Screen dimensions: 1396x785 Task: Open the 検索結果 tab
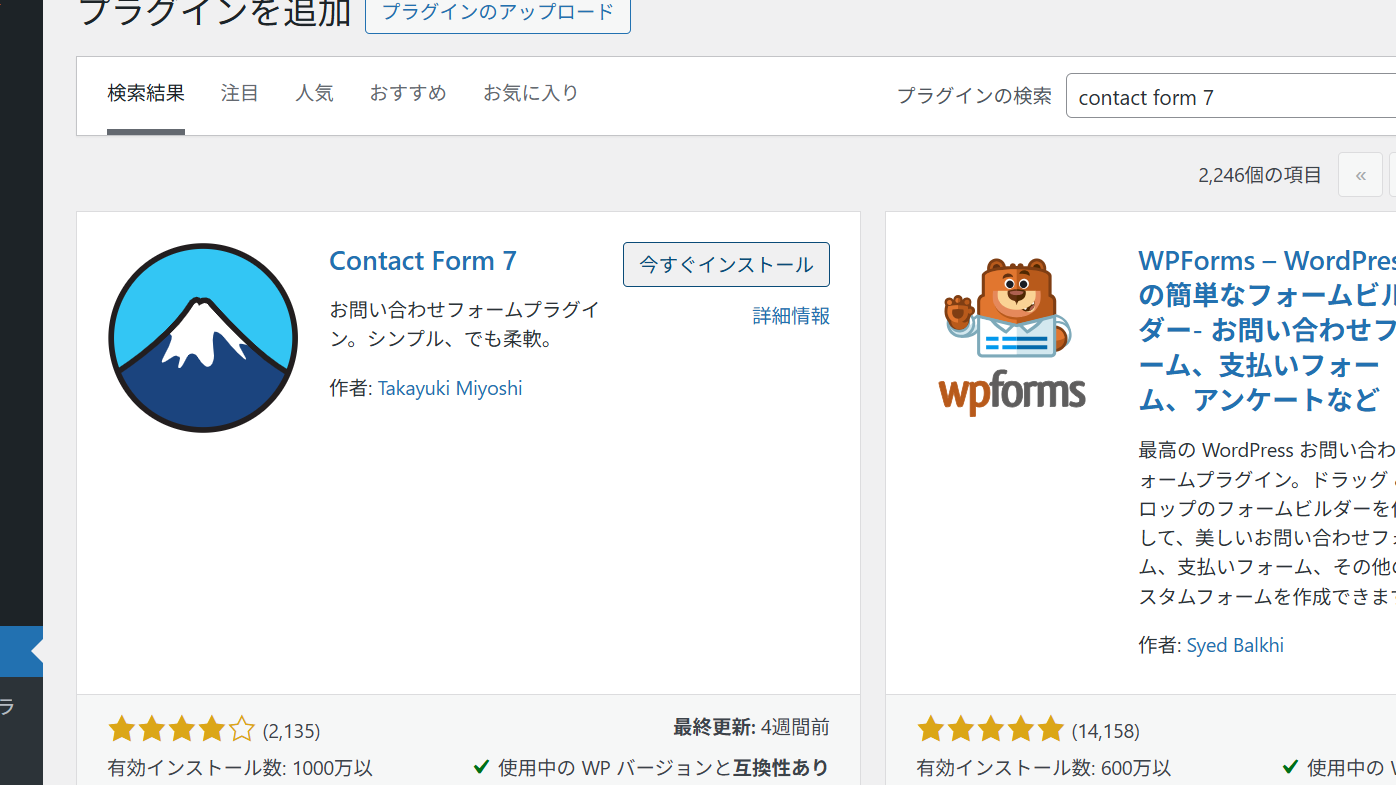point(146,94)
